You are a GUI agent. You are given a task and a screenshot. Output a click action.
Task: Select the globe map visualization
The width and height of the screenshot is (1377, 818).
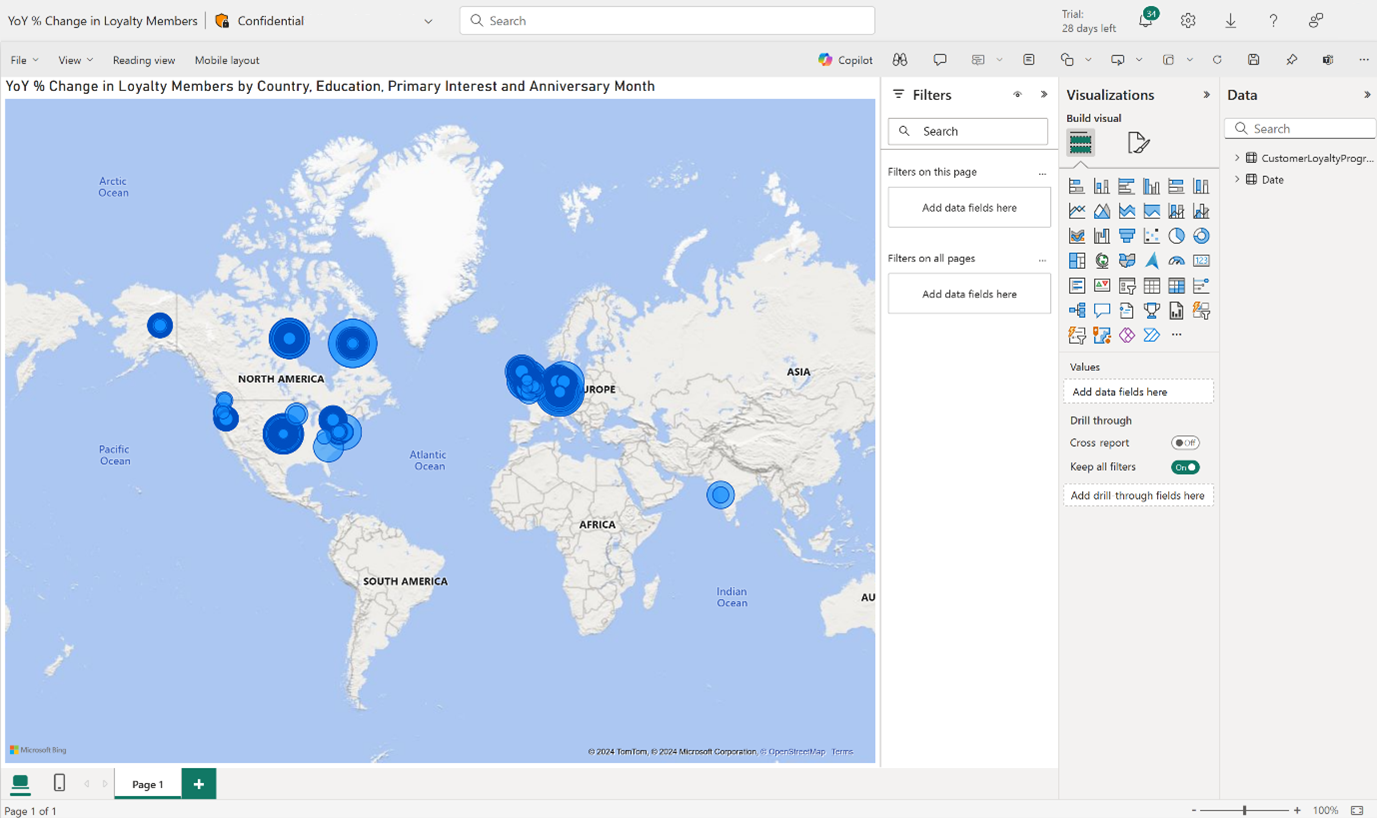pyautogui.click(x=1102, y=261)
